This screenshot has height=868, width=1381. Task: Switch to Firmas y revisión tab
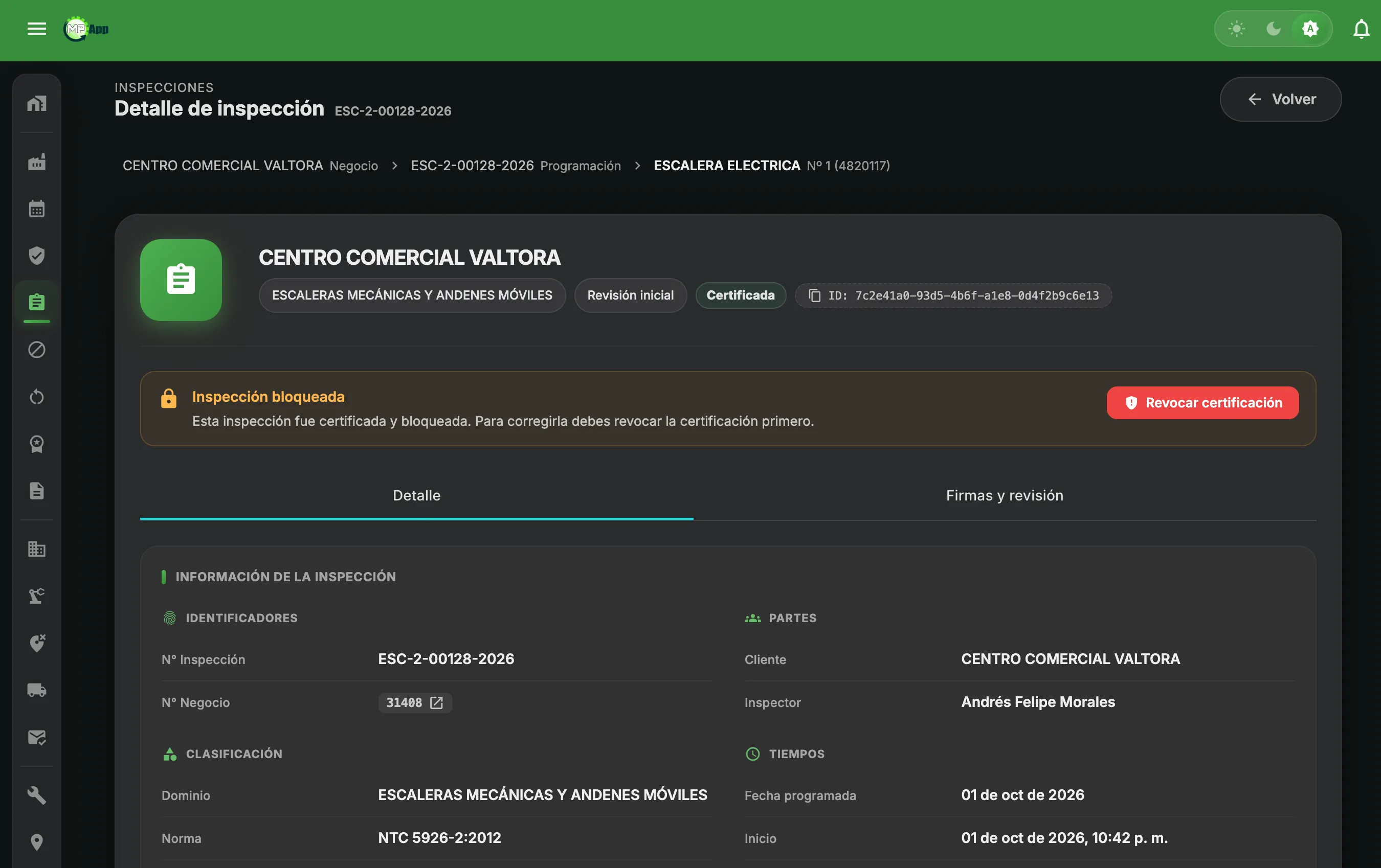tap(1005, 496)
